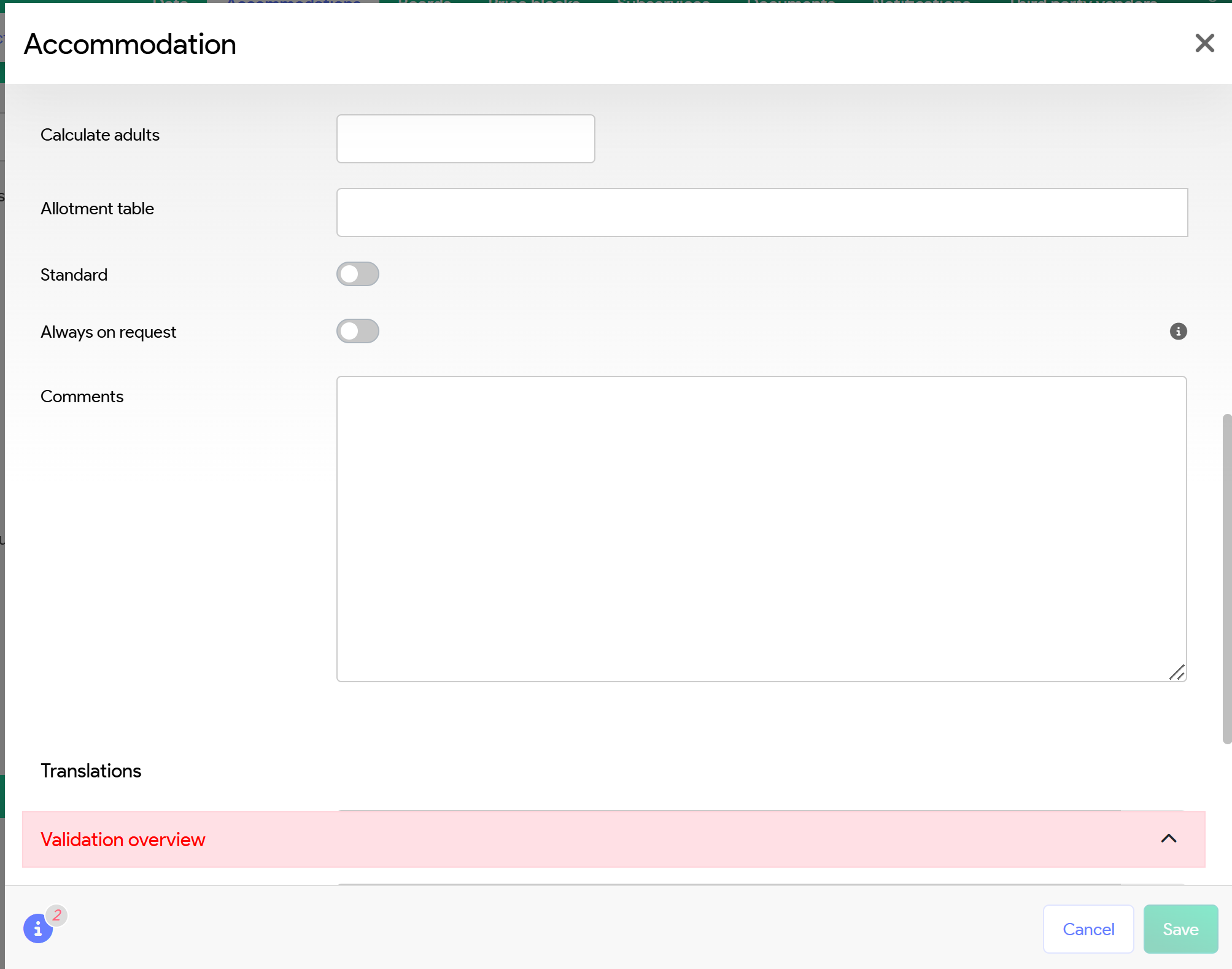Image resolution: width=1232 pixels, height=969 pixels.
Task: Turn on the Always on request switch
Action: (357, 332)
